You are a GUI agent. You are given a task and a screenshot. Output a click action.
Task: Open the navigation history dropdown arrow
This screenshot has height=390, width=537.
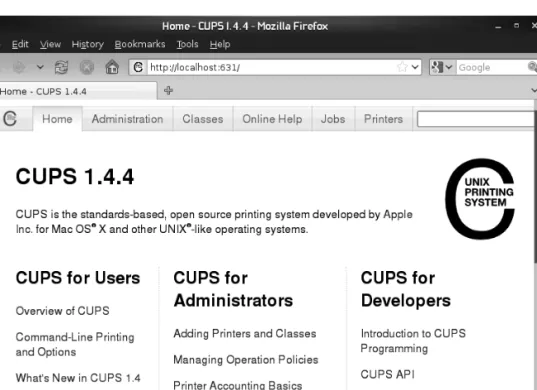point(40,67)
